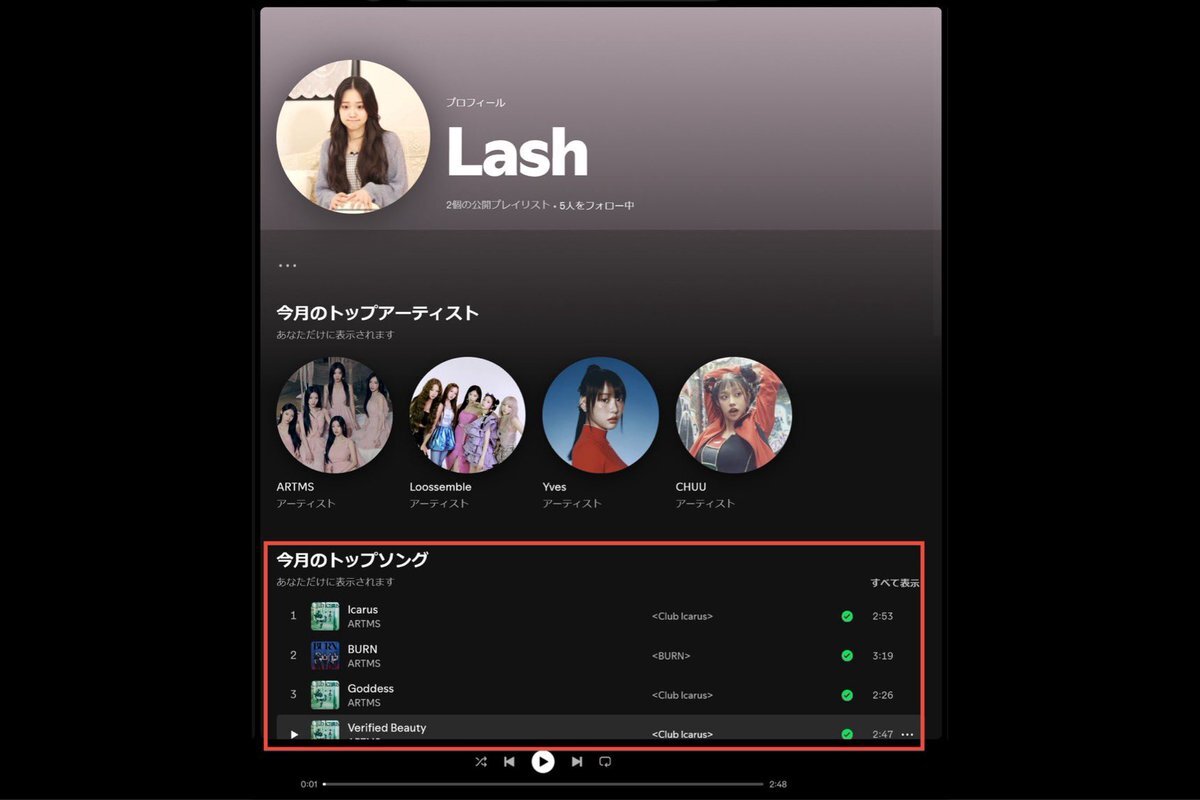Select the Verified Beauty song title
1200x800 pixels.
pos(387,728)
